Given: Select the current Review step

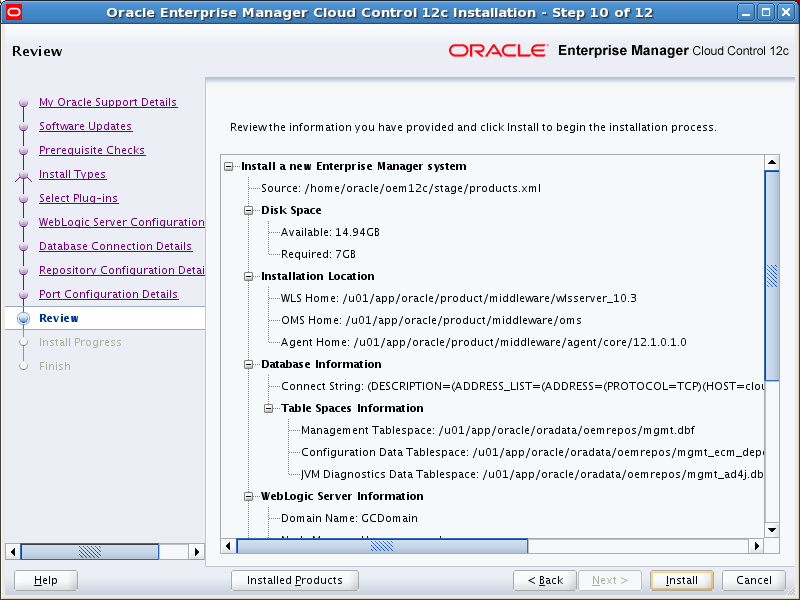Looking at the screenshot, I should coord(59,318).
